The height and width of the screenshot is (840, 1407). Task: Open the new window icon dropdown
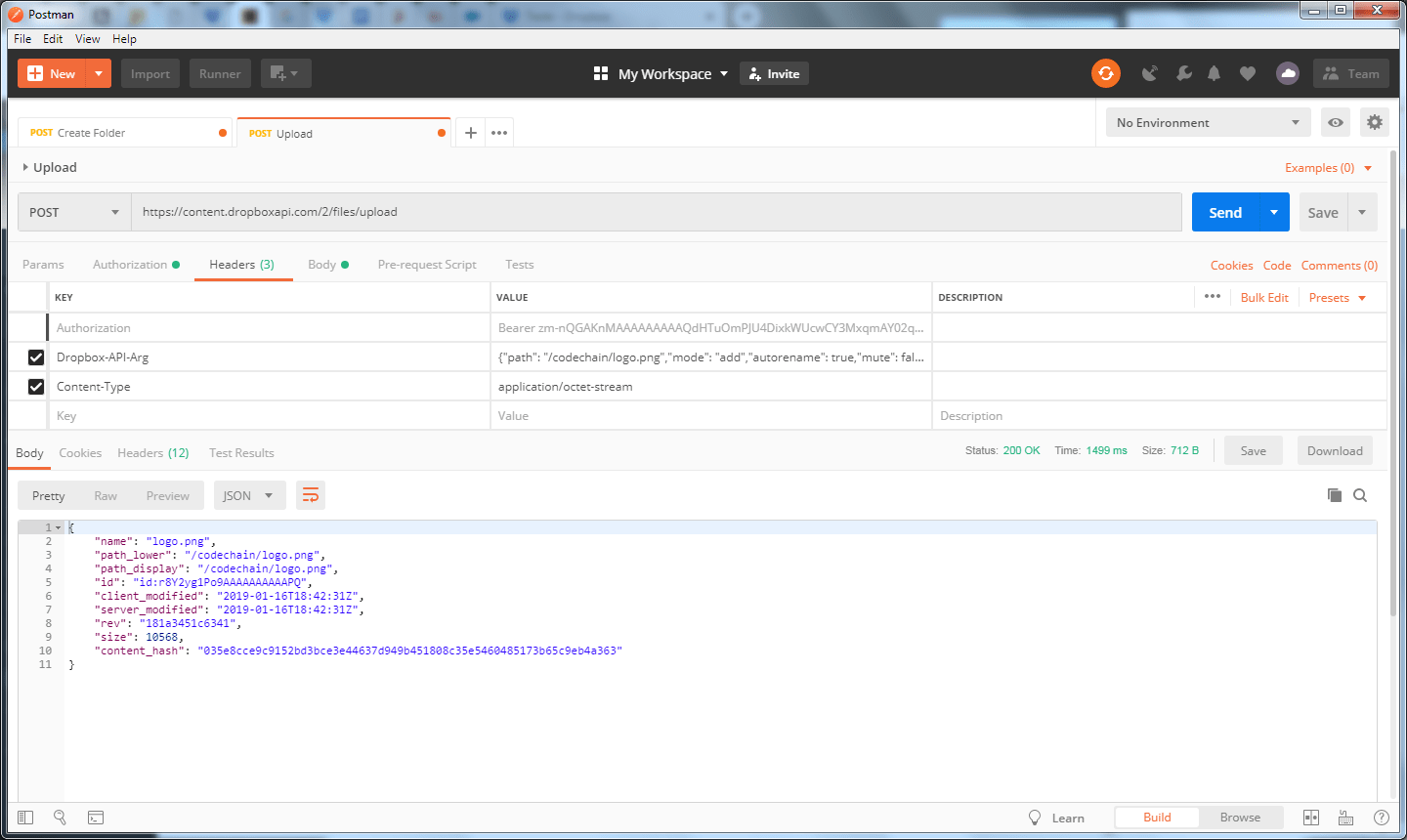coord(285,73)
